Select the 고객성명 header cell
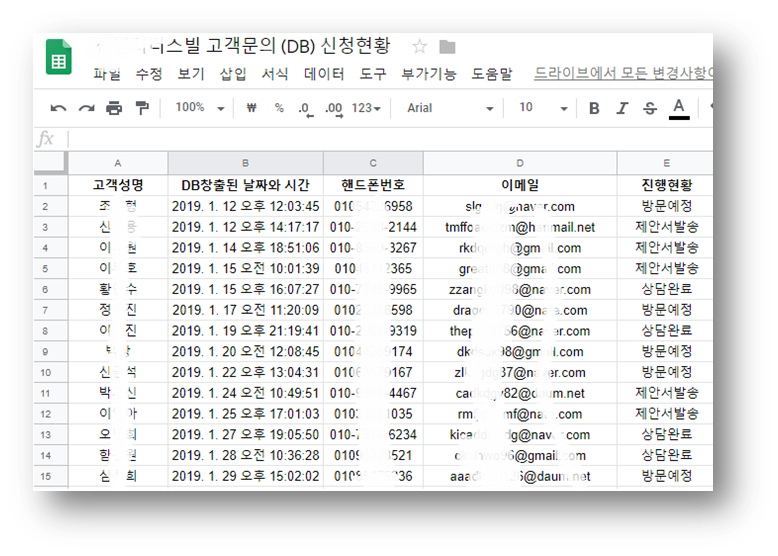Viewport: 778px width, 556px height. [118, 185]
